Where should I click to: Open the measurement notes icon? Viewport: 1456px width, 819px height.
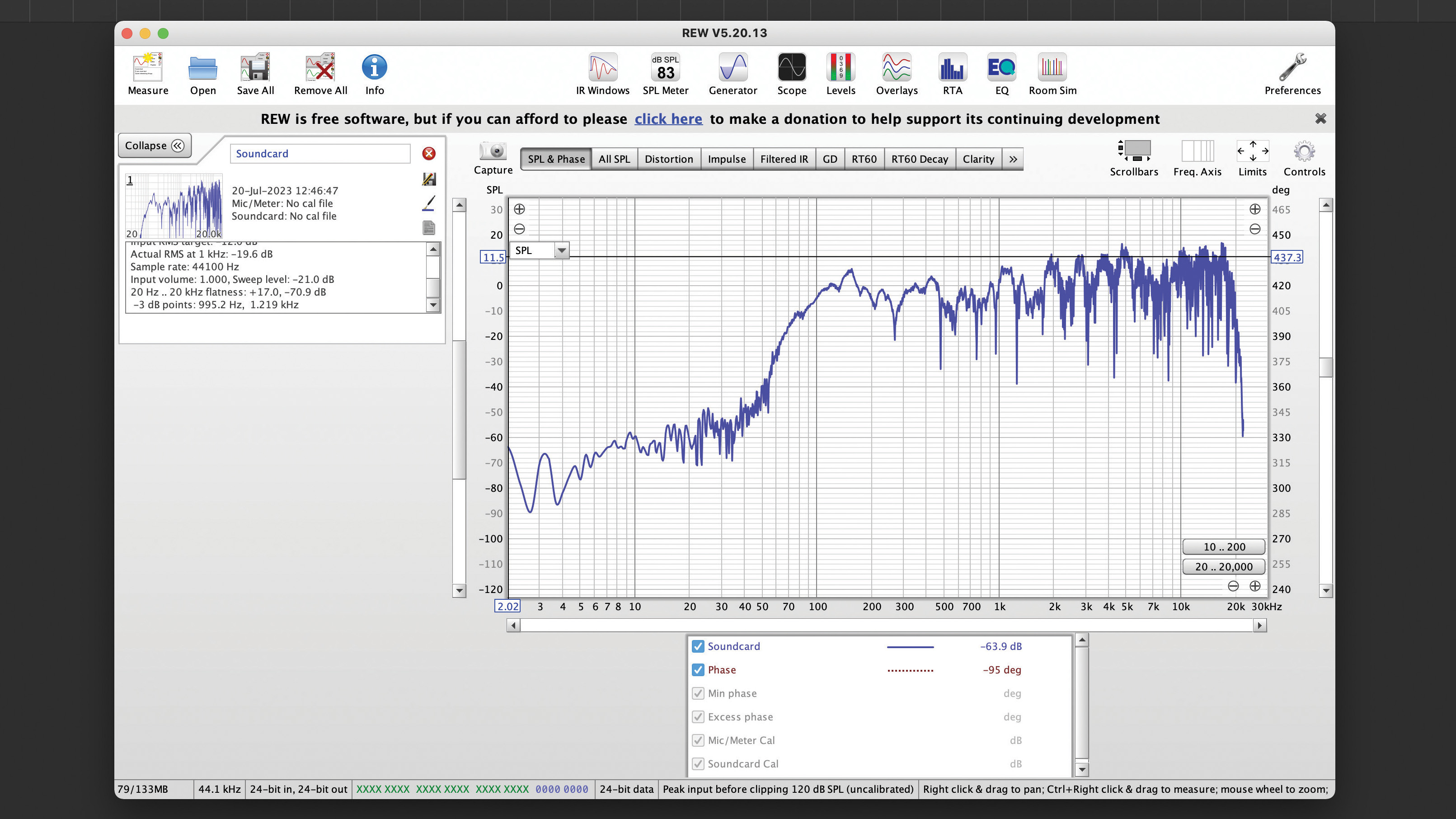[429, 228]
